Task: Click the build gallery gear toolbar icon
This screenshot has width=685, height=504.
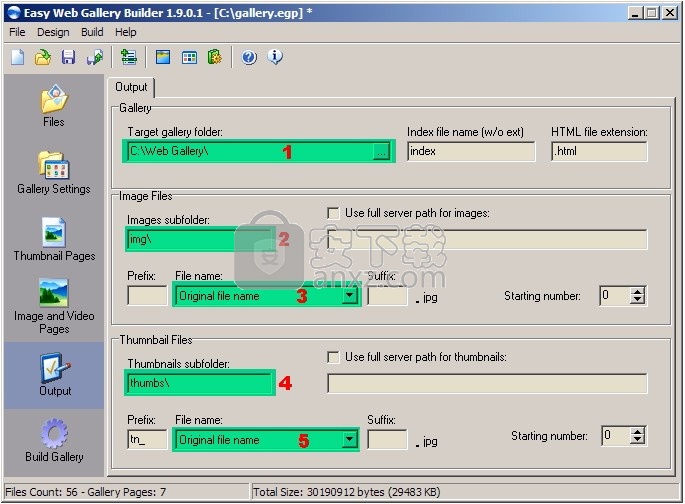Action: pos(214,57)
